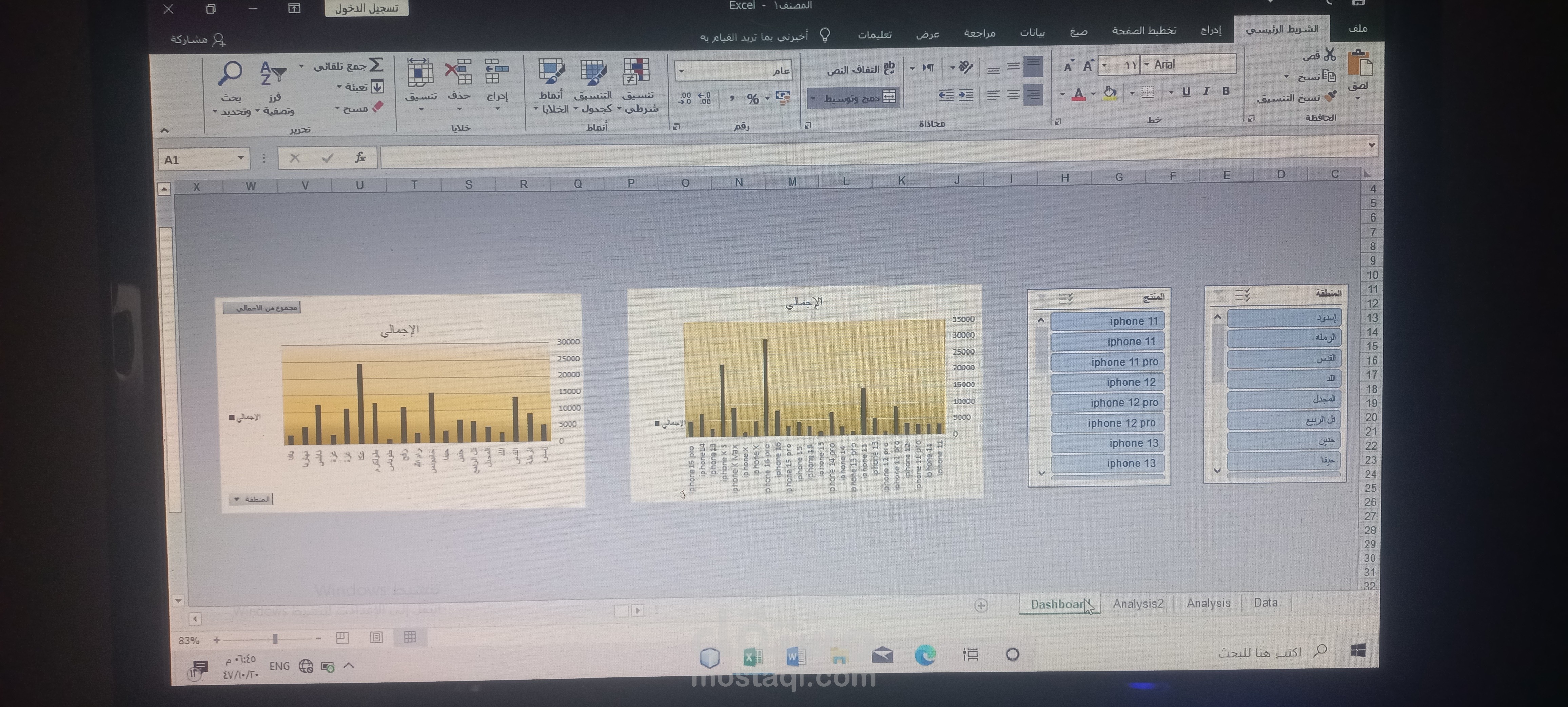Open the Insert (إدراج) ribbon tab

click(x=1211, y=30)
